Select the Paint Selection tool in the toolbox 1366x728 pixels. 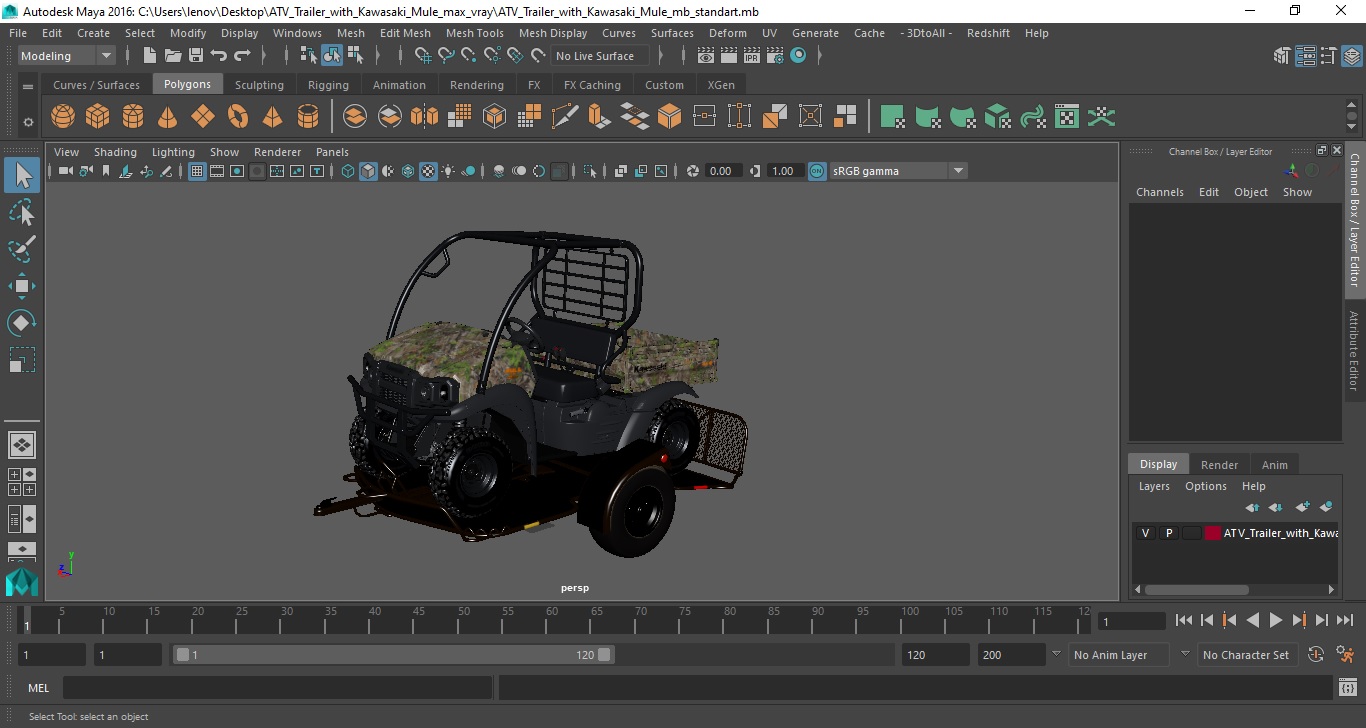pyautogui.click(x=22, y=249)
